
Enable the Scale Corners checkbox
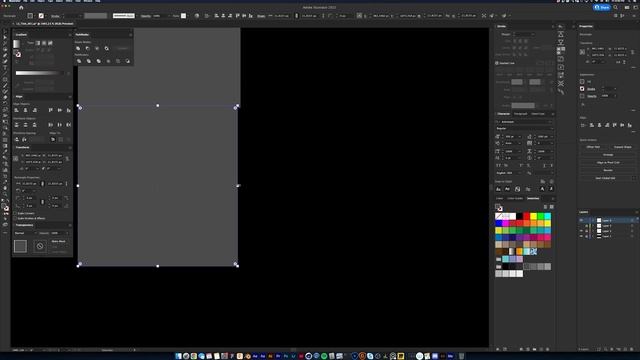point(15,213)
